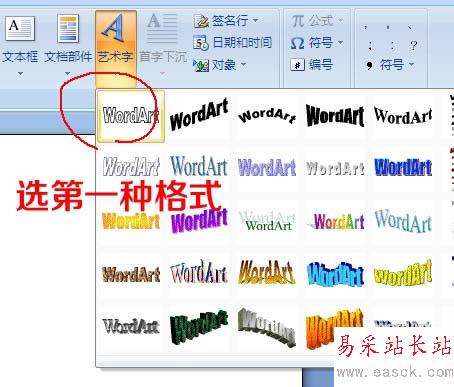Click the π 公式 equation button
The width and height of the screenshot is (454, 387).
[x=313, y=21]
